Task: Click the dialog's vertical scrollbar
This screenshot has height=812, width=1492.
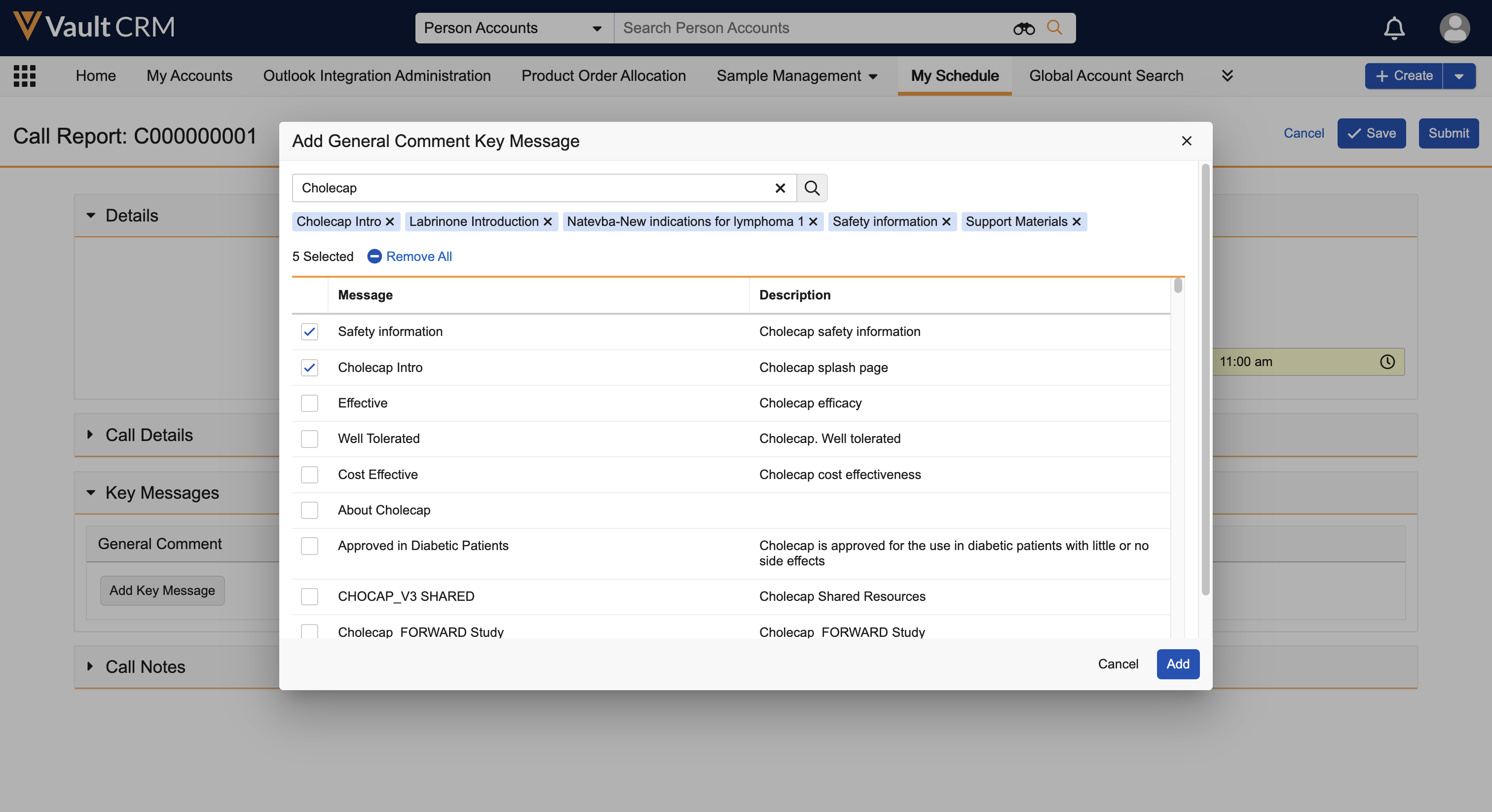Action: (x=1205, y=379)
